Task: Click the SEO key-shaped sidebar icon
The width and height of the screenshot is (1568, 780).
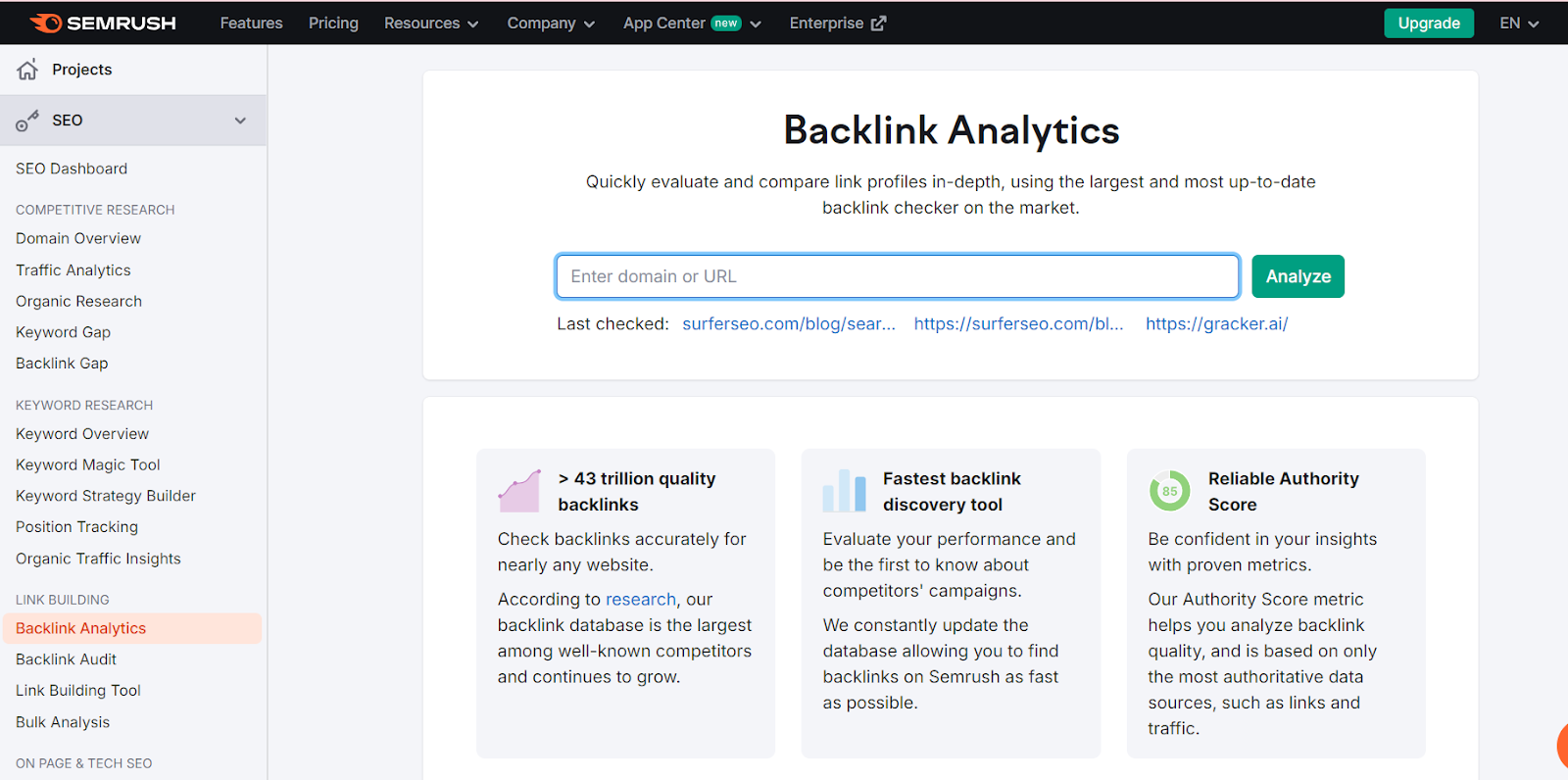Action: point(27,121)
